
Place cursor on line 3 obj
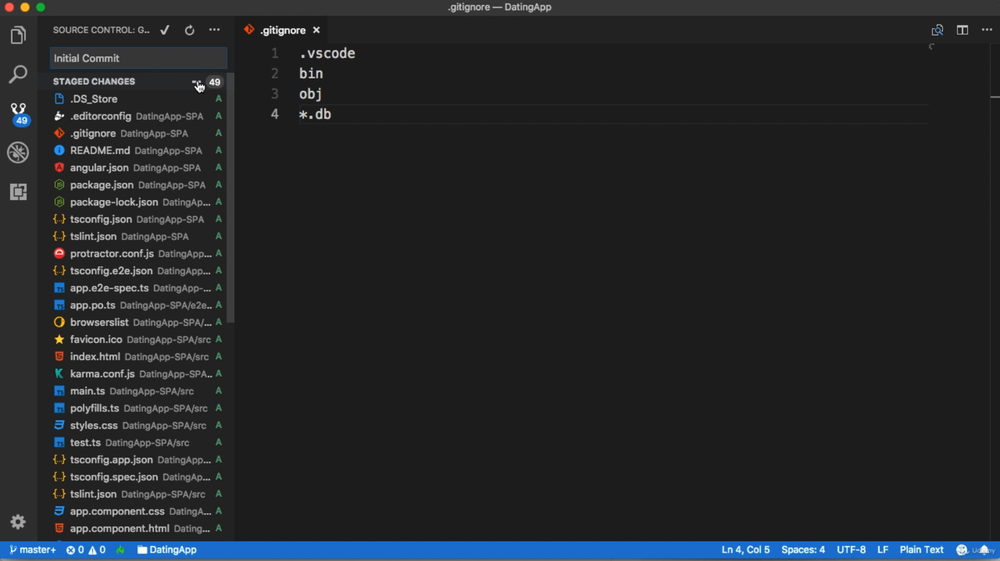311,94
